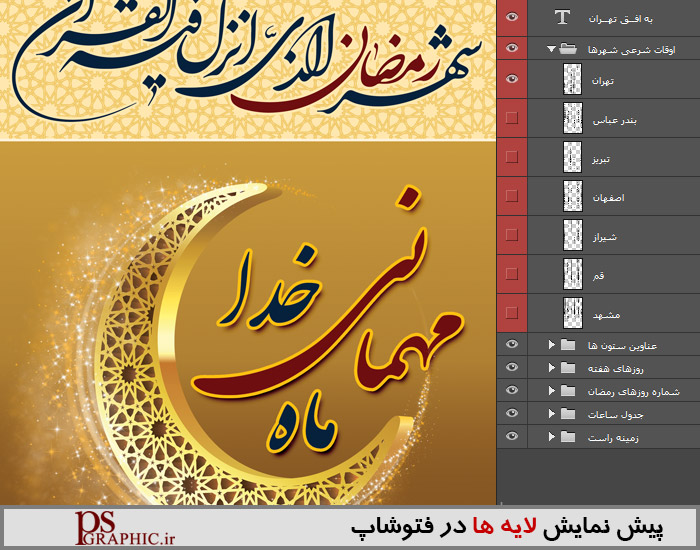Click the folder icon of زمینه راست group
The image size is (700, 550).
pos(568,436)
